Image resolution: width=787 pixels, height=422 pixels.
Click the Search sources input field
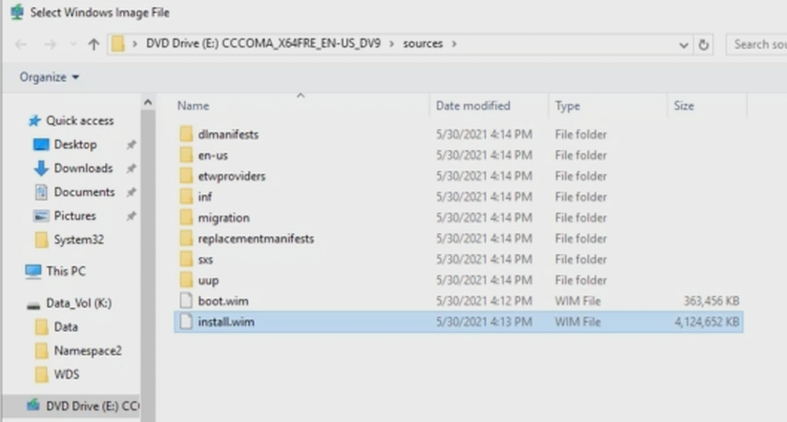coord(756,45)
